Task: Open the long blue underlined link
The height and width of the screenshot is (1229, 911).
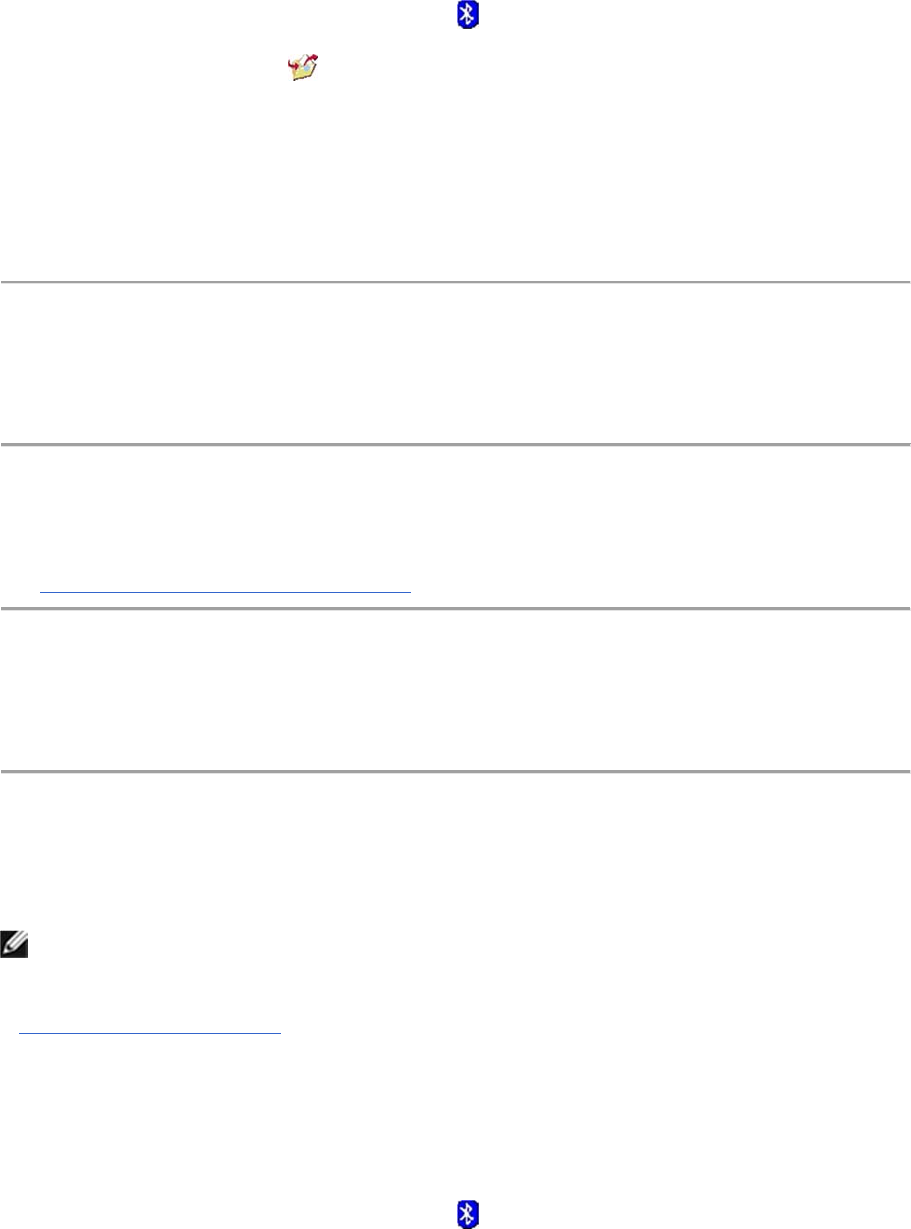Action: (225, 590)
